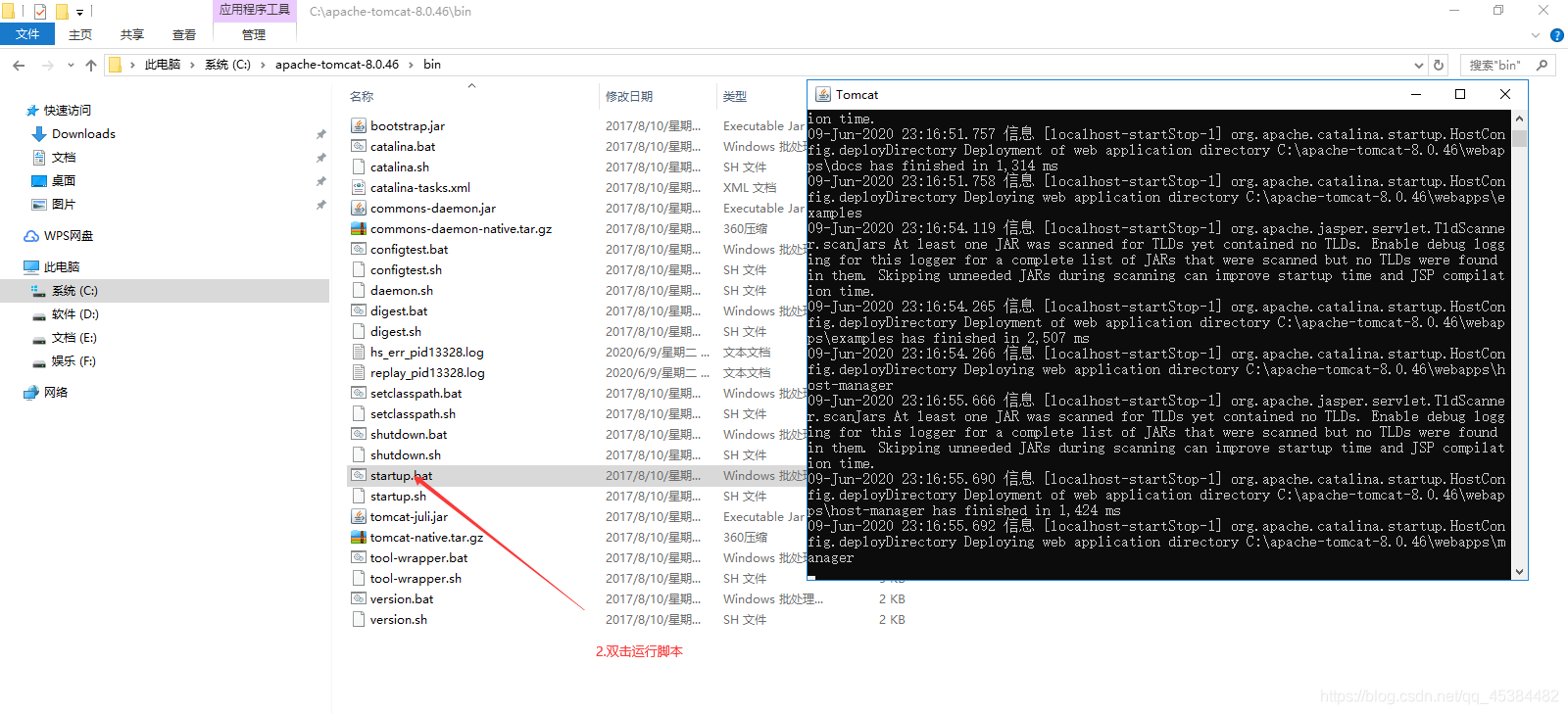Open Explorer help question mark icon
Image resolution: width=1568 pixels, height=714 pixels.
1556,35
